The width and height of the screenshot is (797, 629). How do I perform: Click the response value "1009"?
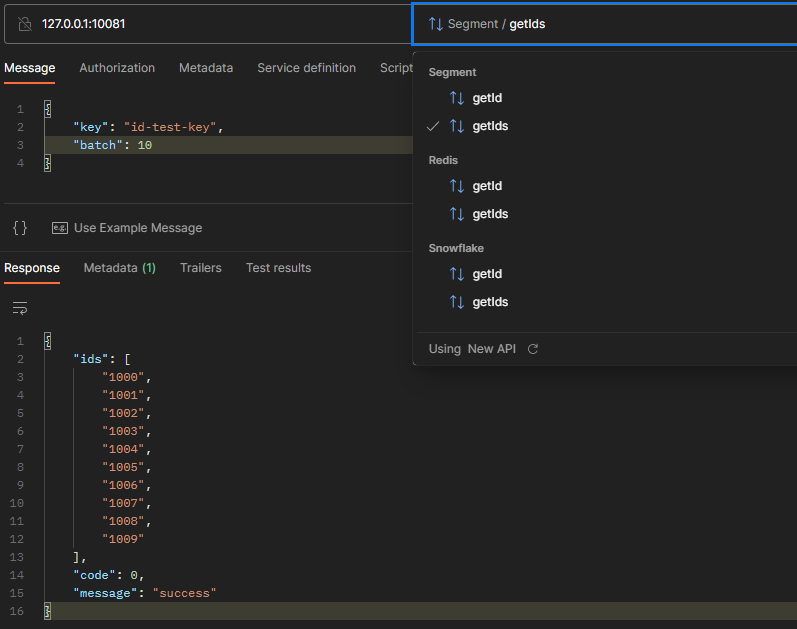tap(123, 539)
